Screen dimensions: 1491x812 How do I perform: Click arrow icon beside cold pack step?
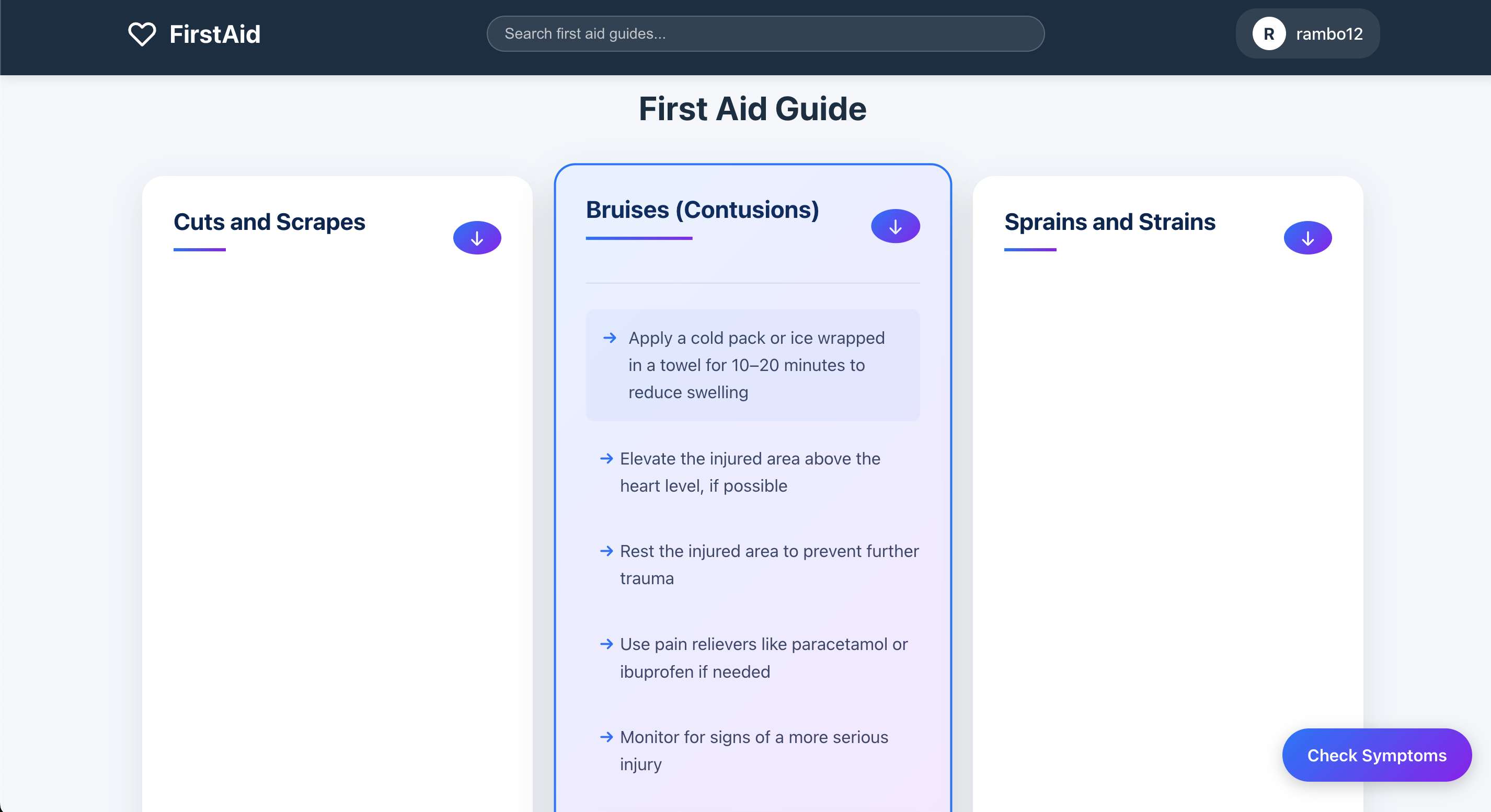(610, 338)
